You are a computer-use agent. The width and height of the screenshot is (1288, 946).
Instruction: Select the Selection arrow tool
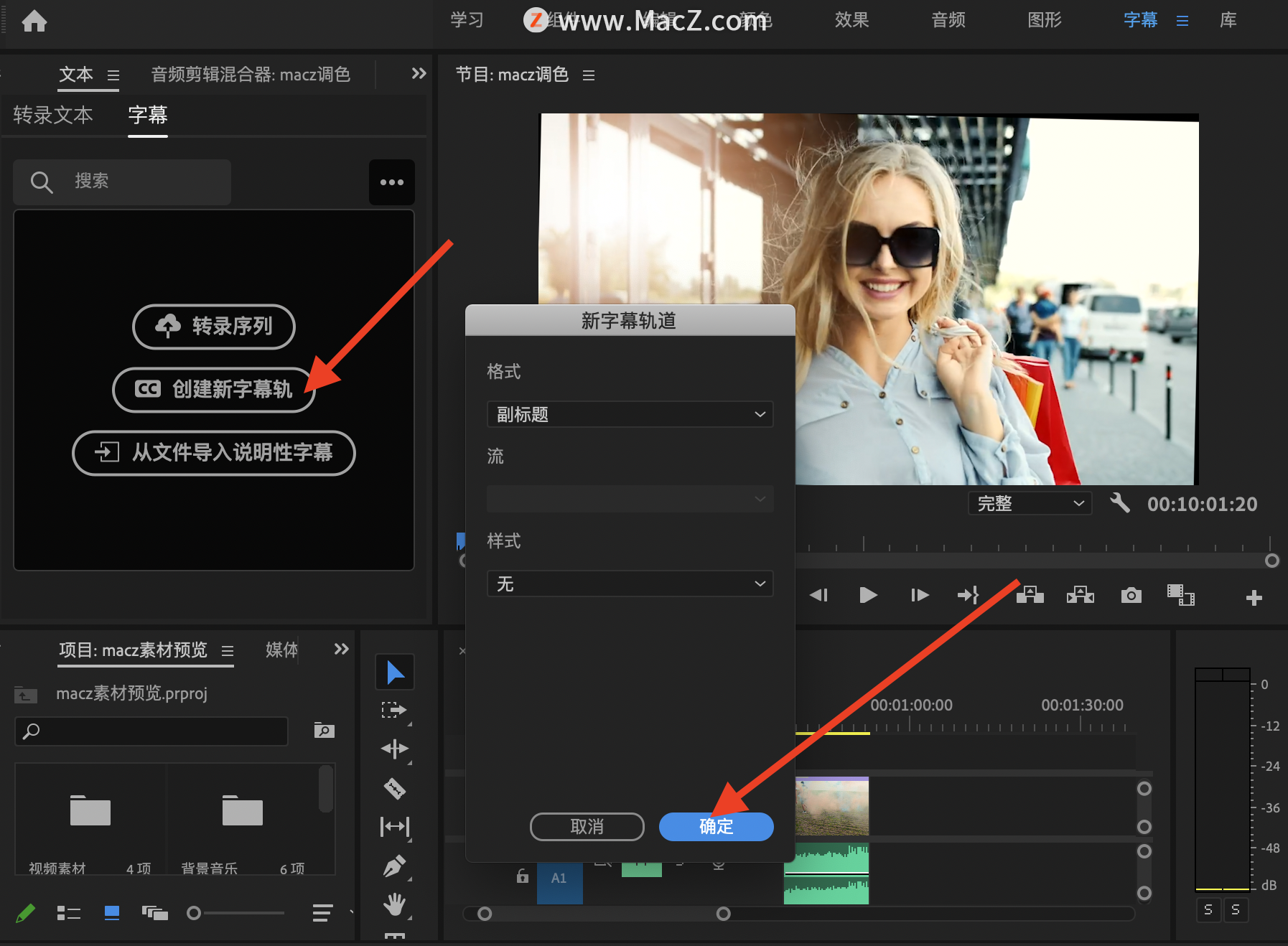395,672
